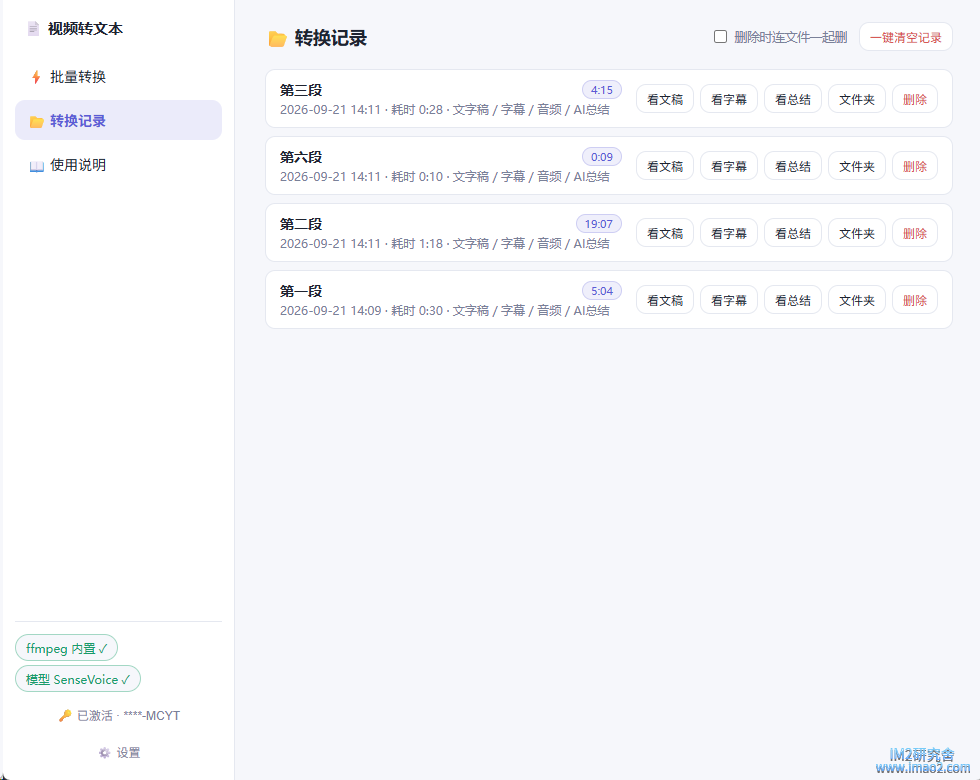The image size is (980, 780).
Task: Open the 文件夹 for 第三段
Action: 857,99
